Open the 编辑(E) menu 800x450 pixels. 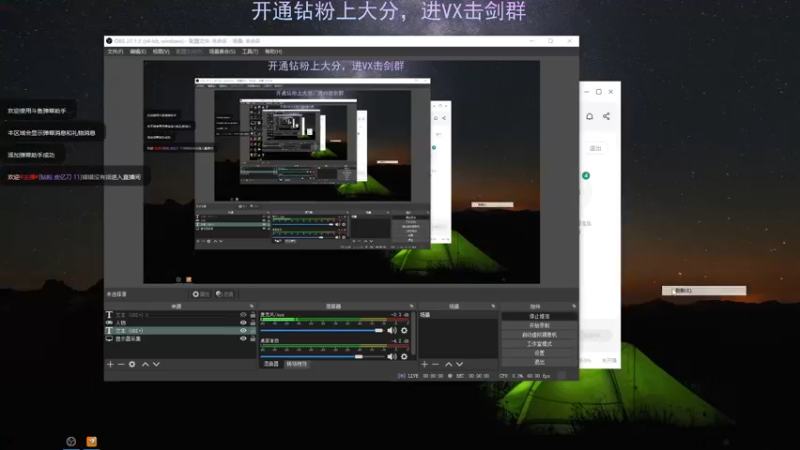138,52
